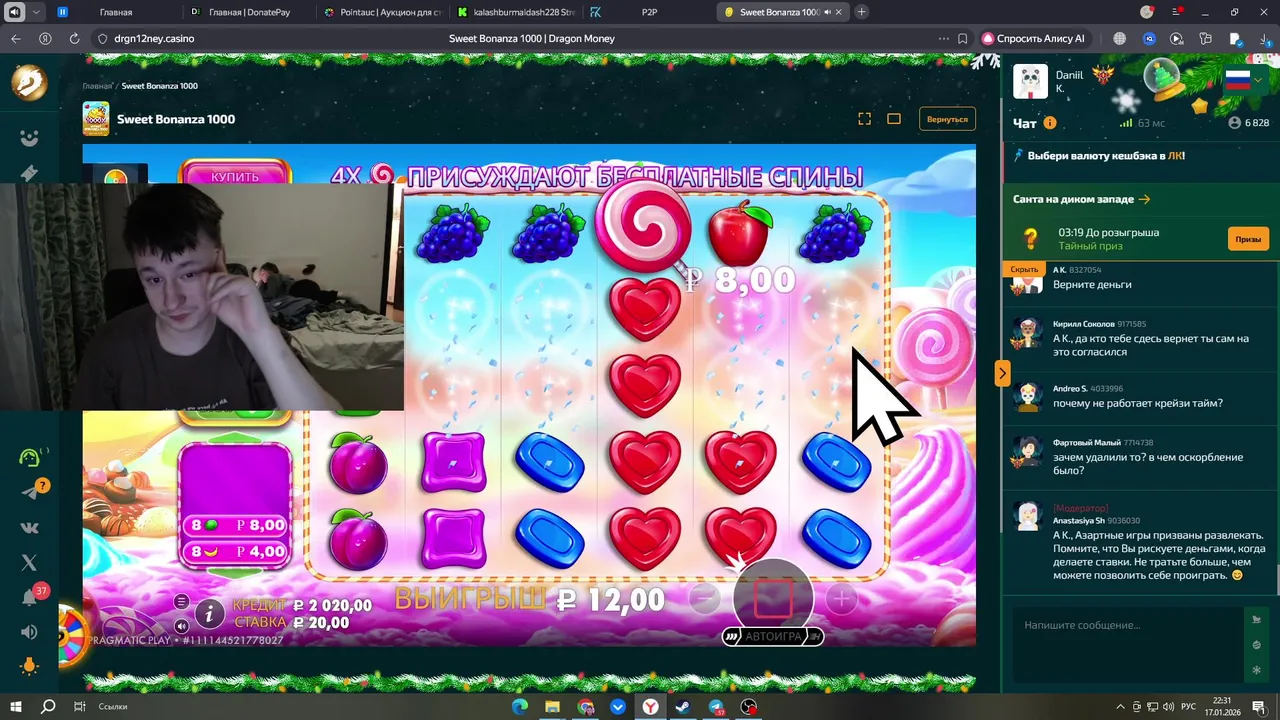Open the address bar three-dots menu

click(943, 38)
